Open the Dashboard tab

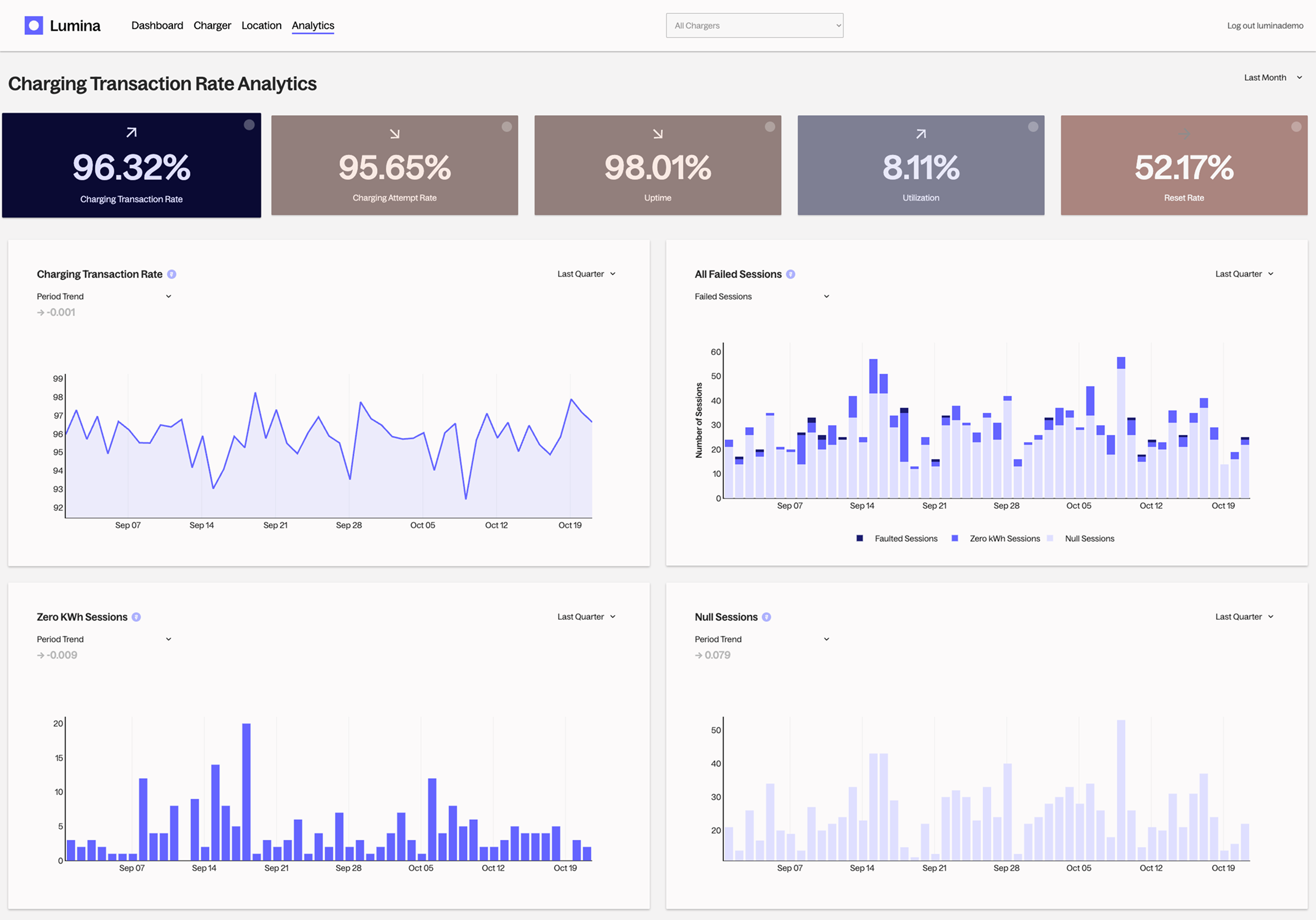[157, 26]
